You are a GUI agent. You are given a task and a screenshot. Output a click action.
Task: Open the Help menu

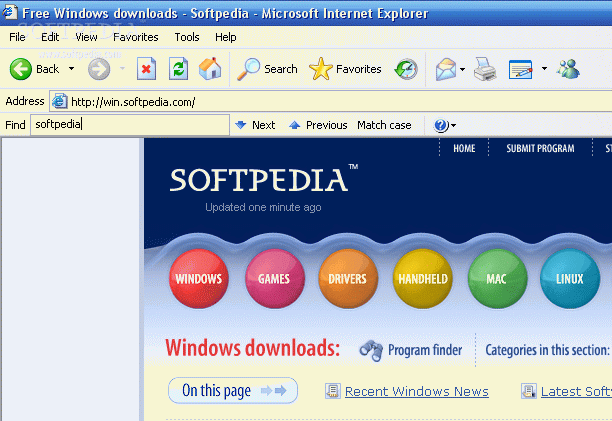(226, 37)
